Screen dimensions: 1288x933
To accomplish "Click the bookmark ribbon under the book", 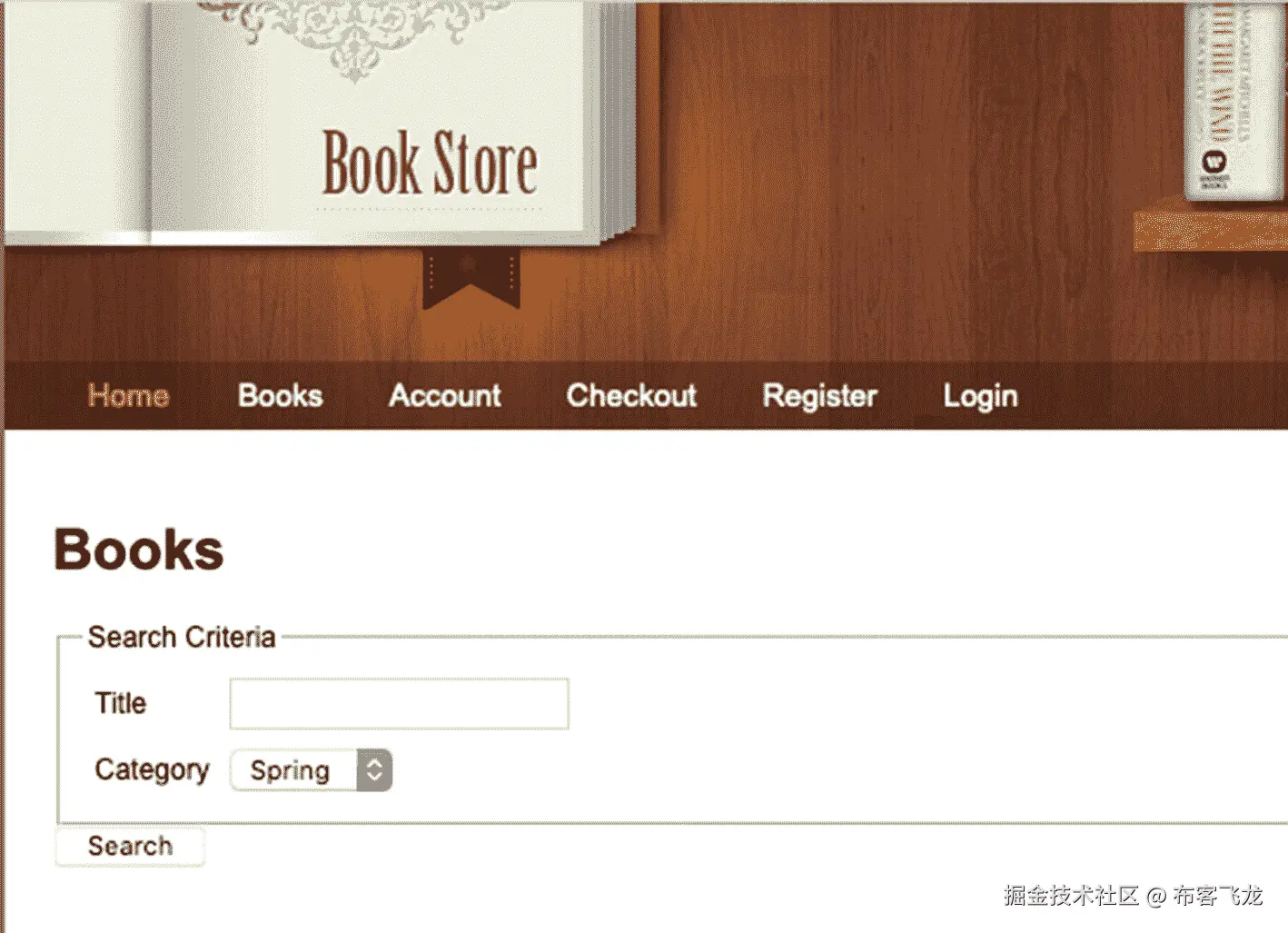I will [471, 277].
